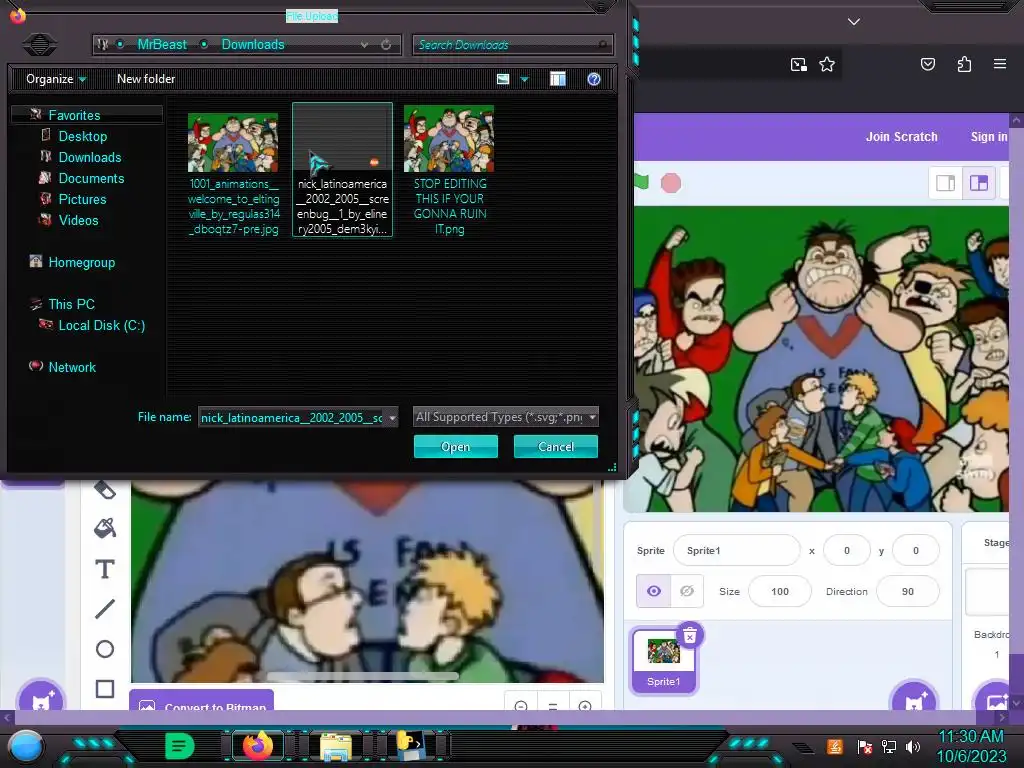Click the Firefox list all tabs chevron
This screenshot has width=1024, height=768.
[x=854, y=22]
